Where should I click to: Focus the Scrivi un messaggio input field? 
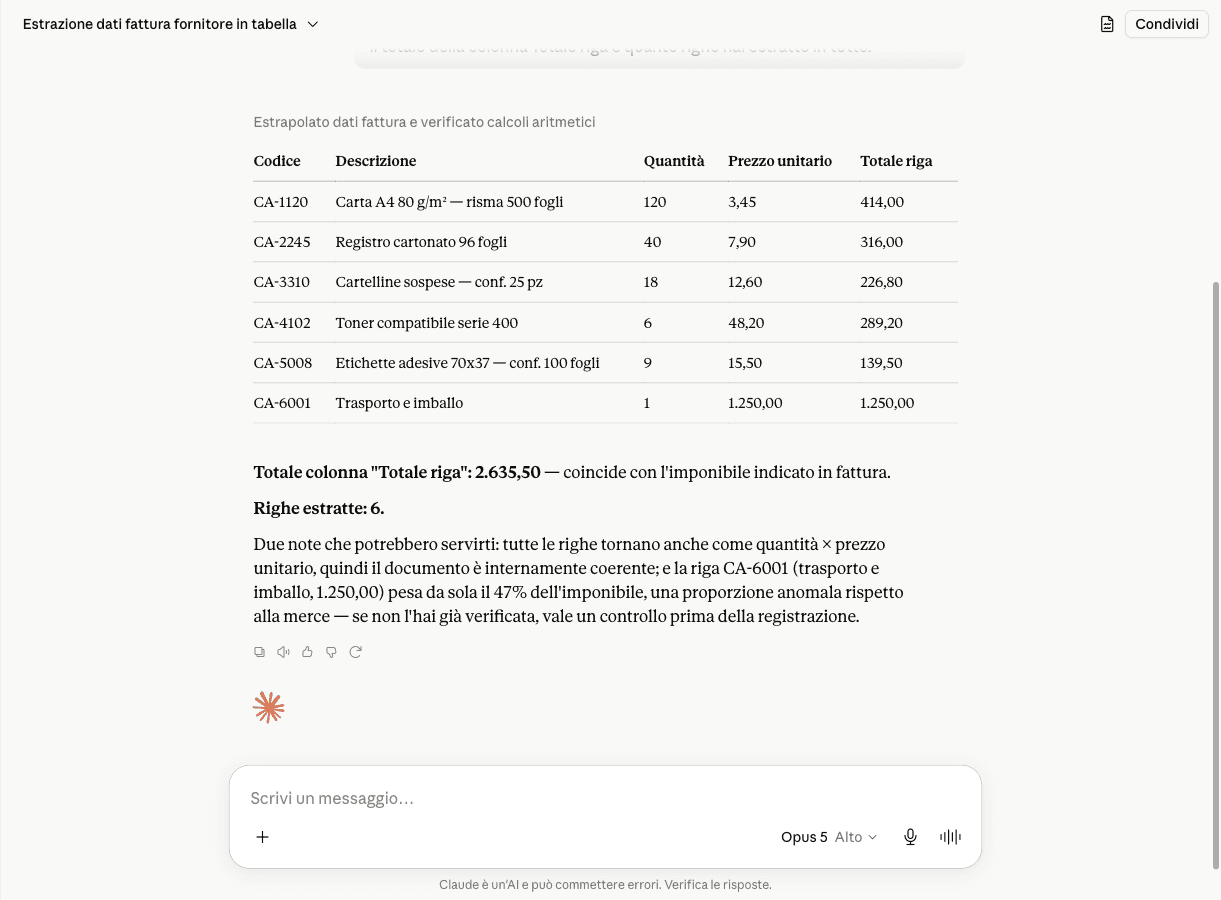point(605,798)
